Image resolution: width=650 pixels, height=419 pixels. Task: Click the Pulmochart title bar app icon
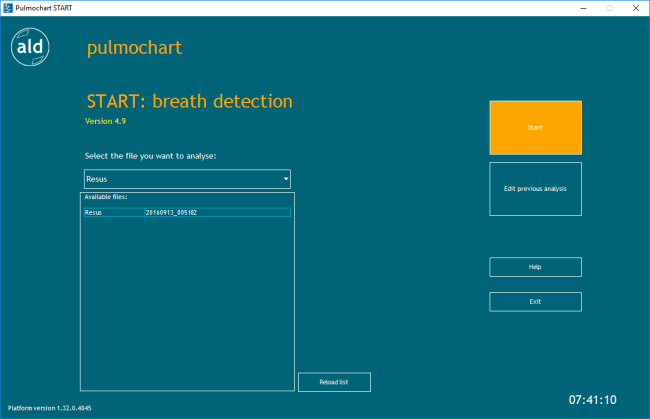click(x=8, y=7)
